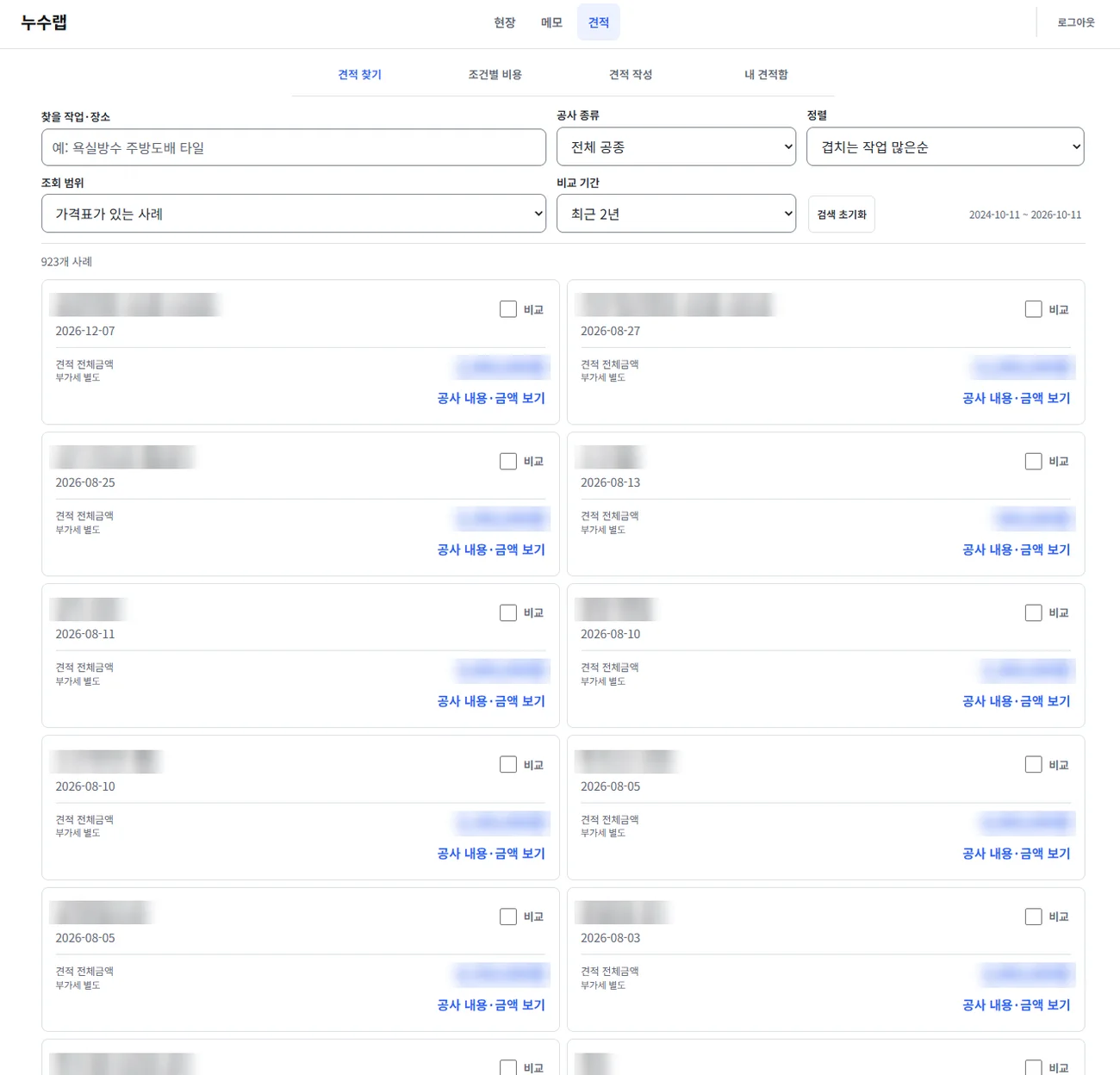Open the 내 견적함 sub-tab

click(766, 75)
